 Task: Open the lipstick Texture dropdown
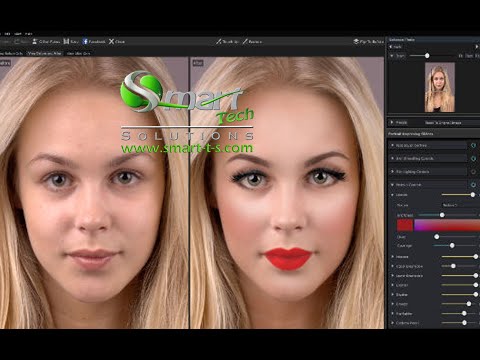pos(460,205)
